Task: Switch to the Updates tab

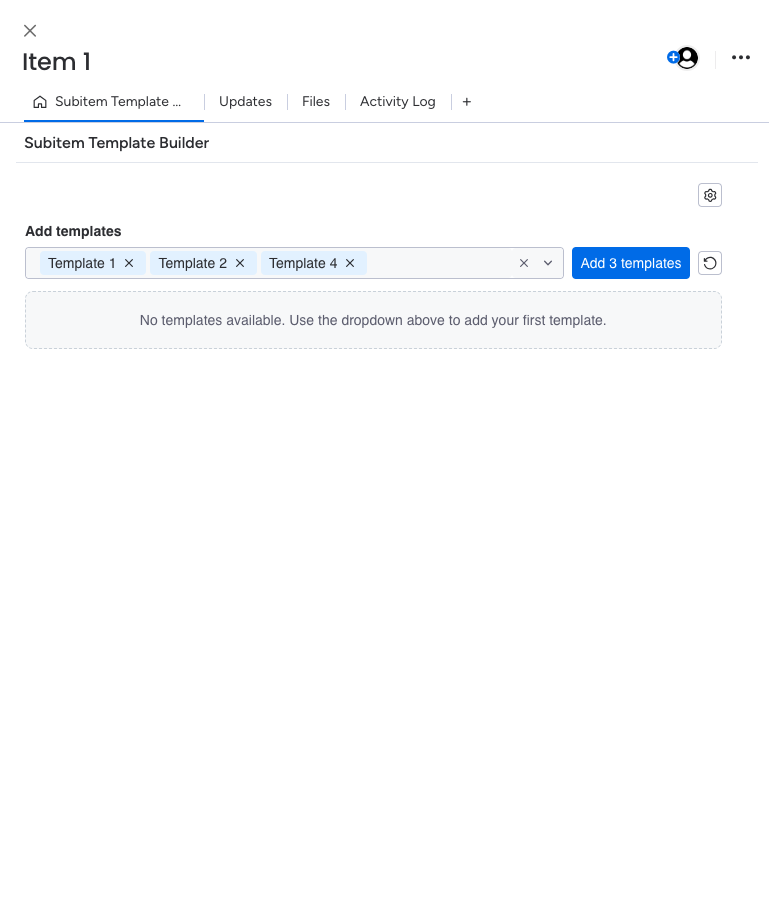Action: [245, 102]
